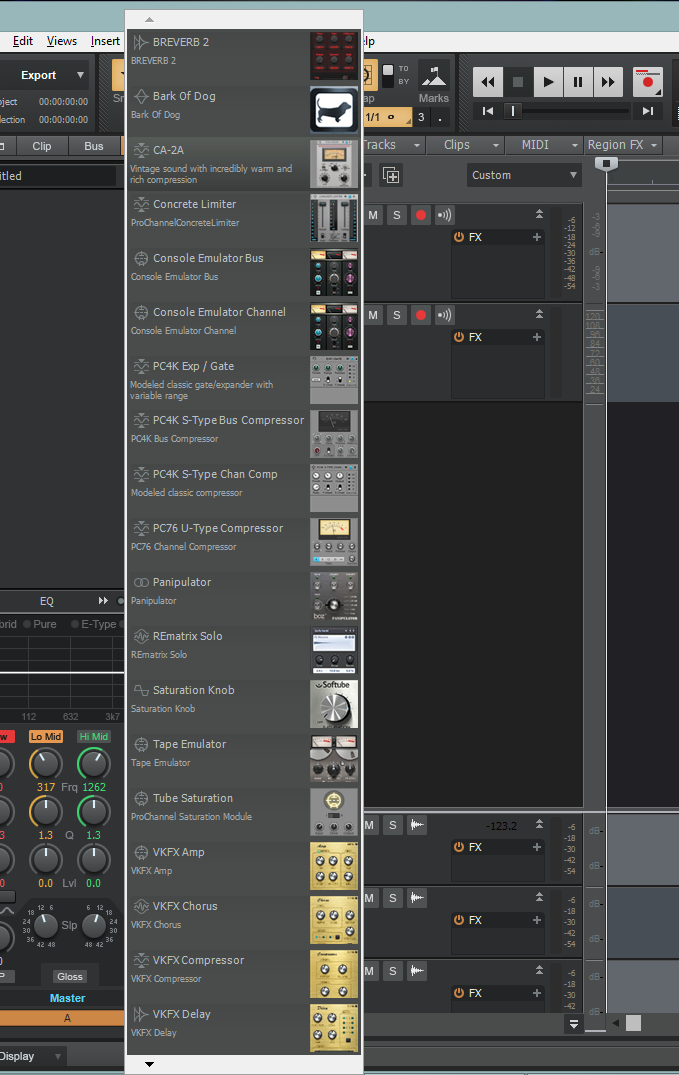Add effect to second track FX rack

tap(537, 337)
